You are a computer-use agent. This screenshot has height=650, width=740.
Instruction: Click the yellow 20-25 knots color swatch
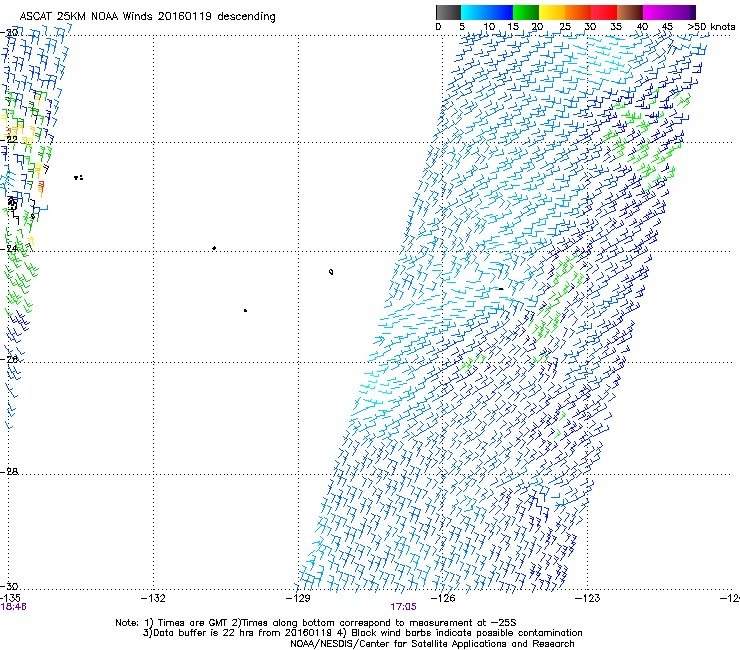[552, 12]
